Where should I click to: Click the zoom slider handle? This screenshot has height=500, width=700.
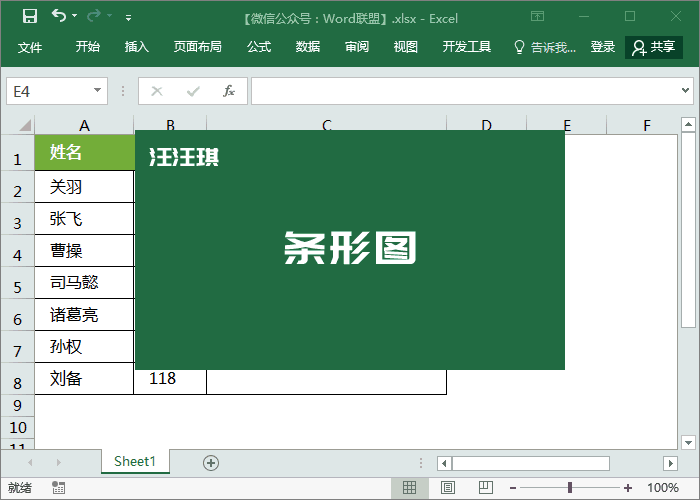pyautogui.click(x=570, y=488)
